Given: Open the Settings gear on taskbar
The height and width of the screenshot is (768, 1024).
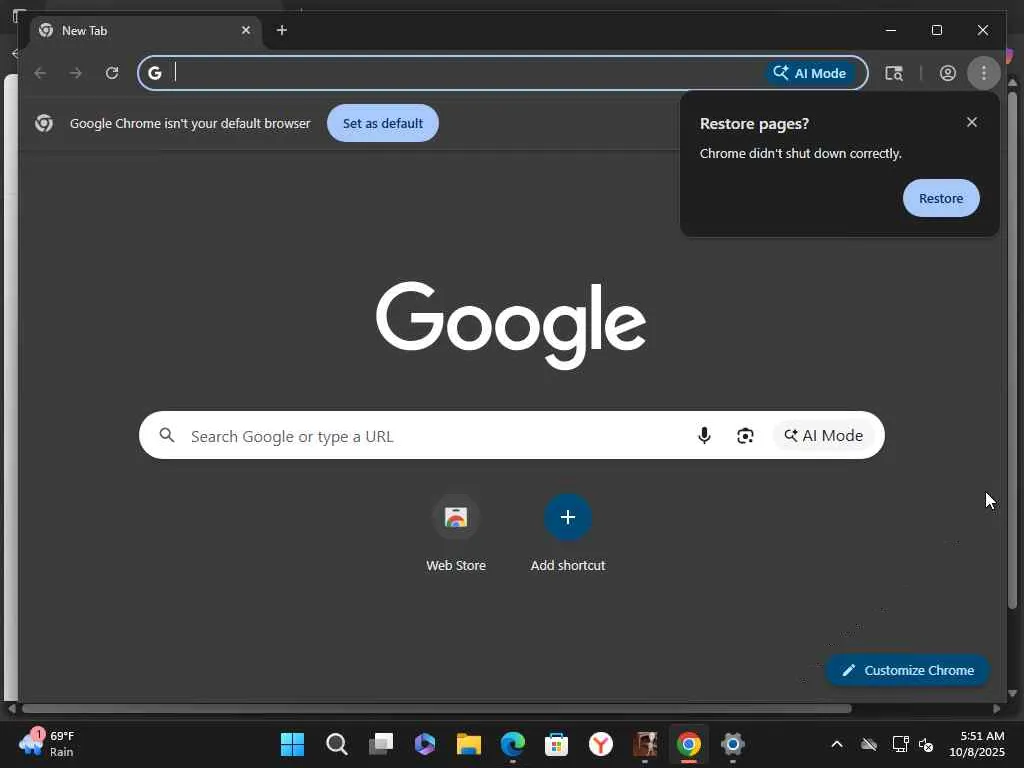Looking at the screenshot, I should (733, 744).
